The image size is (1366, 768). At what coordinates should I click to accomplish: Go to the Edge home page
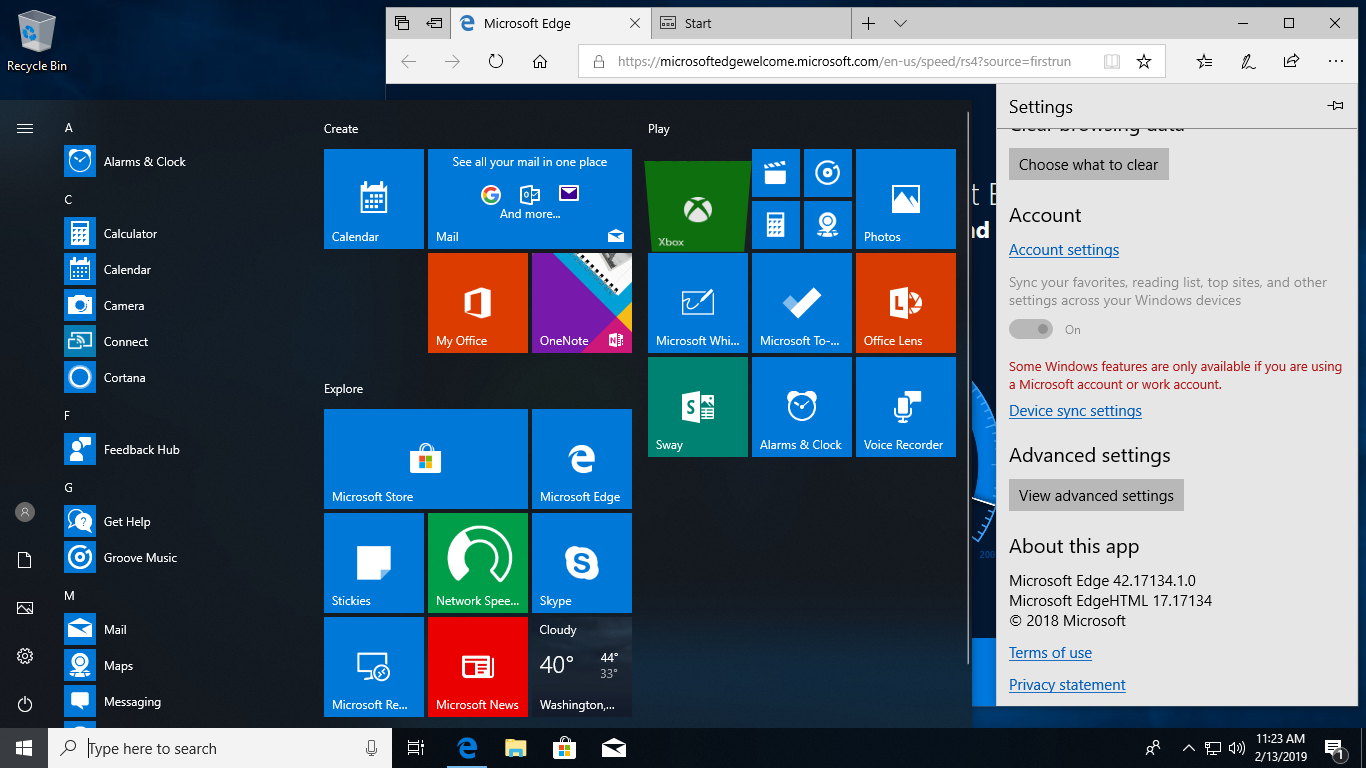coord(540,61)
